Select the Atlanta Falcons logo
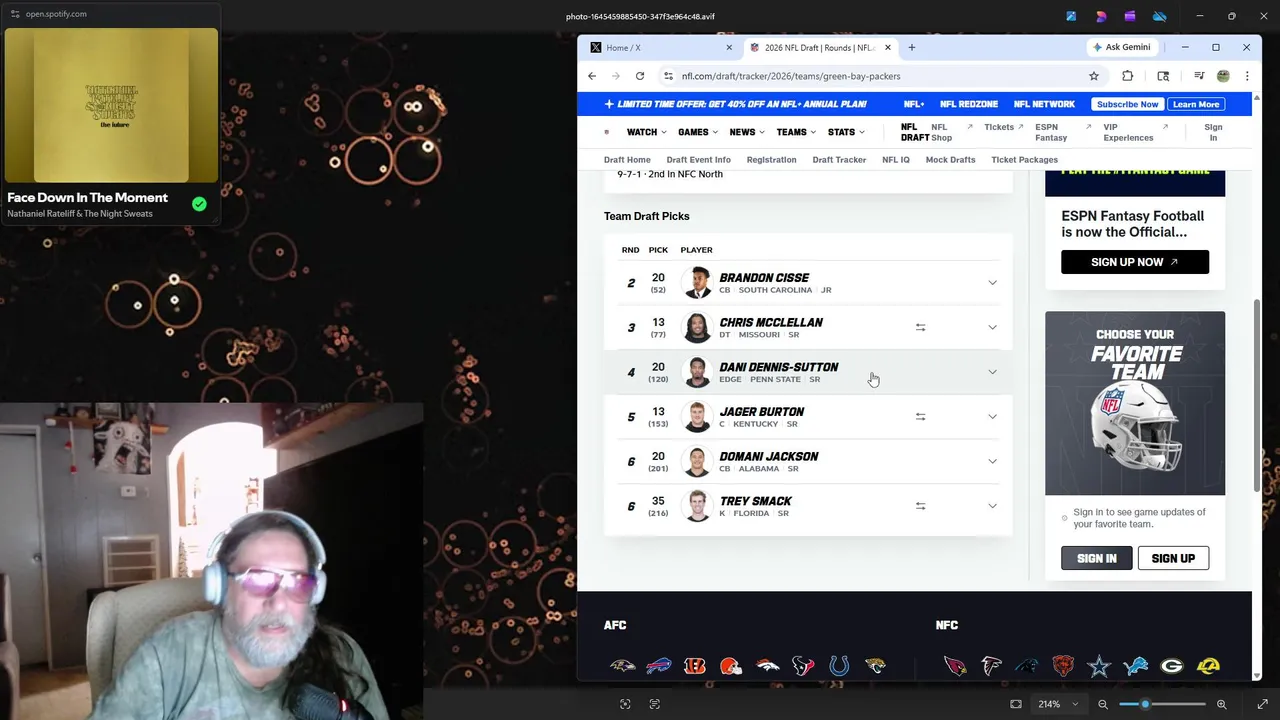 (x=991, y=666)
